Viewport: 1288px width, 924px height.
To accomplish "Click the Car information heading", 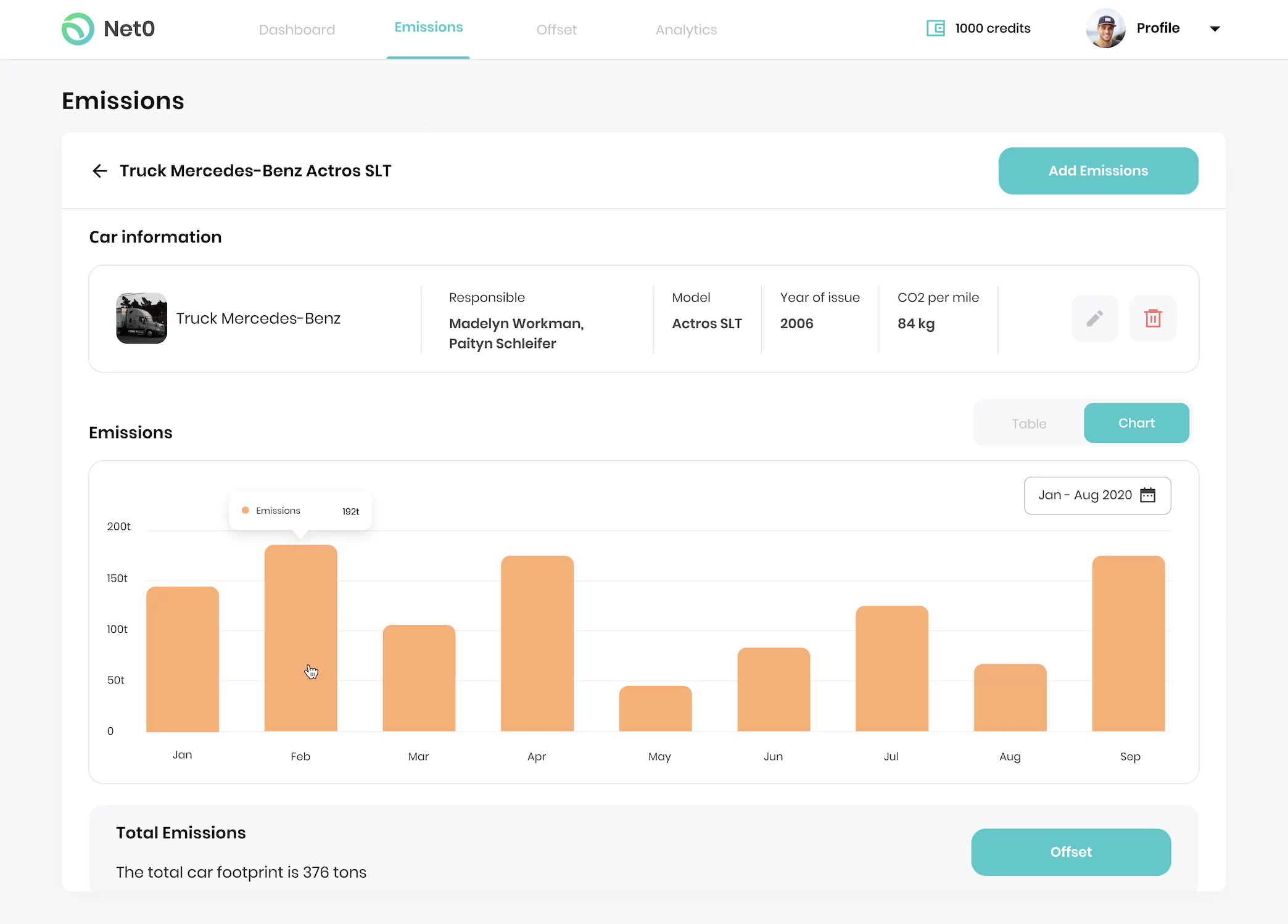I will (155, 237).
